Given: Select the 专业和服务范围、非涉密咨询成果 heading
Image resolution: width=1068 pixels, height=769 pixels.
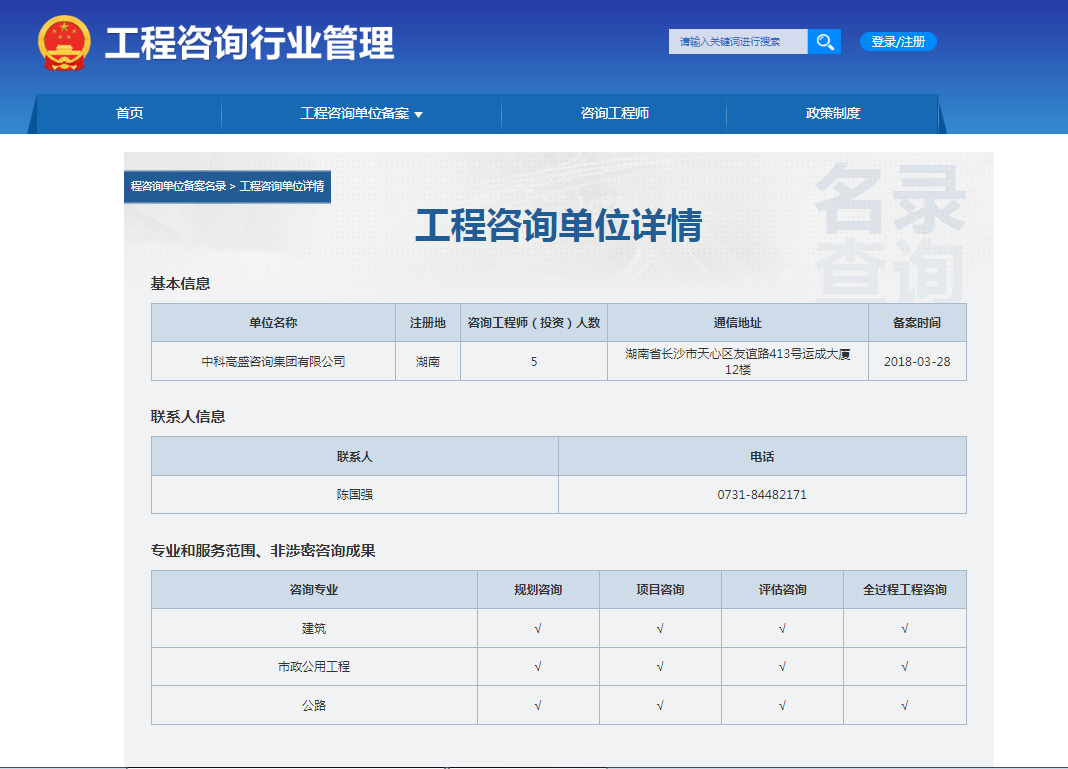Looking at the screenshot, I should (x=263, y=551).
